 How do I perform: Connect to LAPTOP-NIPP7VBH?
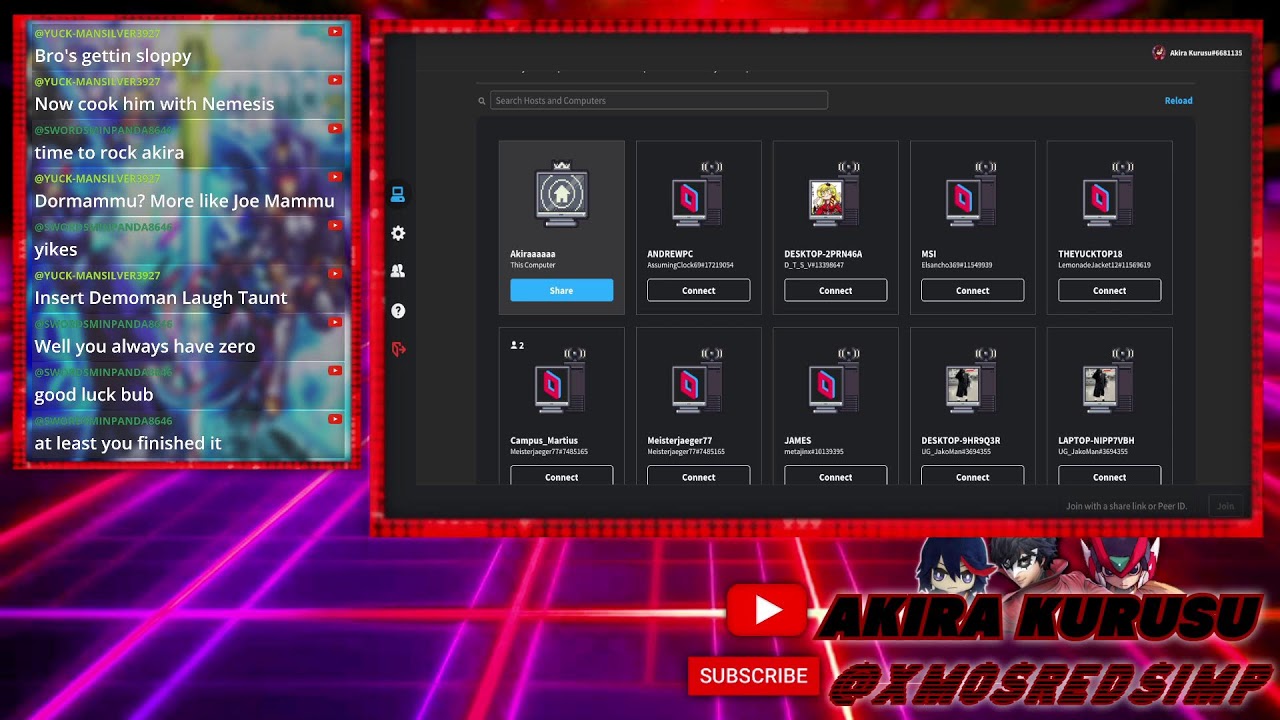(1109, 476)
